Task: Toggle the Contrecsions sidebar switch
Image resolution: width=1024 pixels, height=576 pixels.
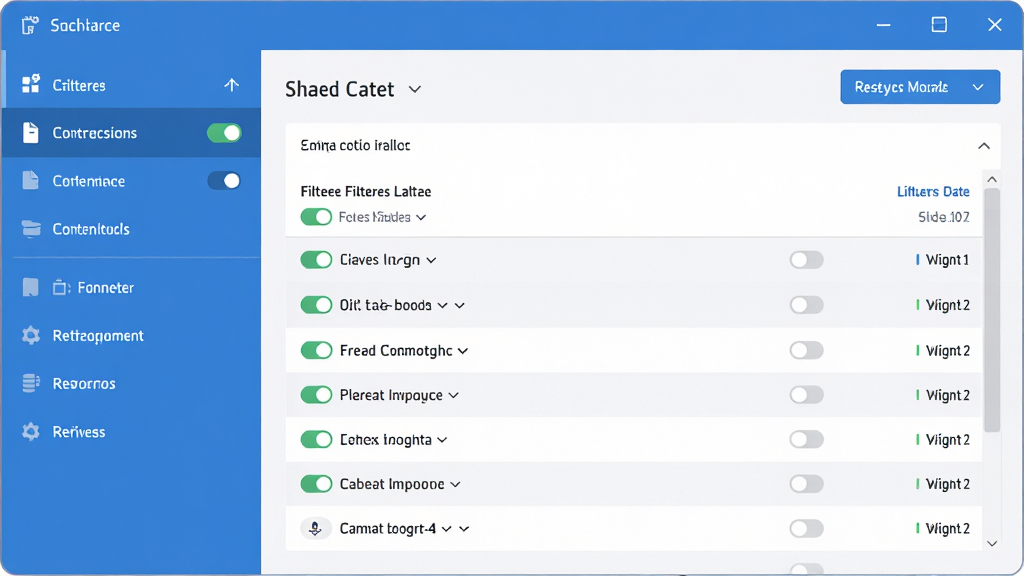Action: pos(224,133)
